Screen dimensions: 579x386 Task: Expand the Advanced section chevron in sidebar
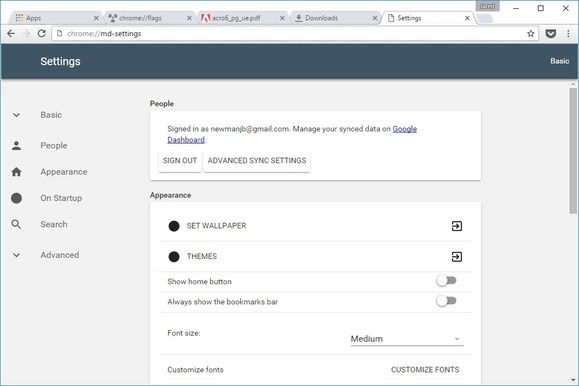[16, 255]
